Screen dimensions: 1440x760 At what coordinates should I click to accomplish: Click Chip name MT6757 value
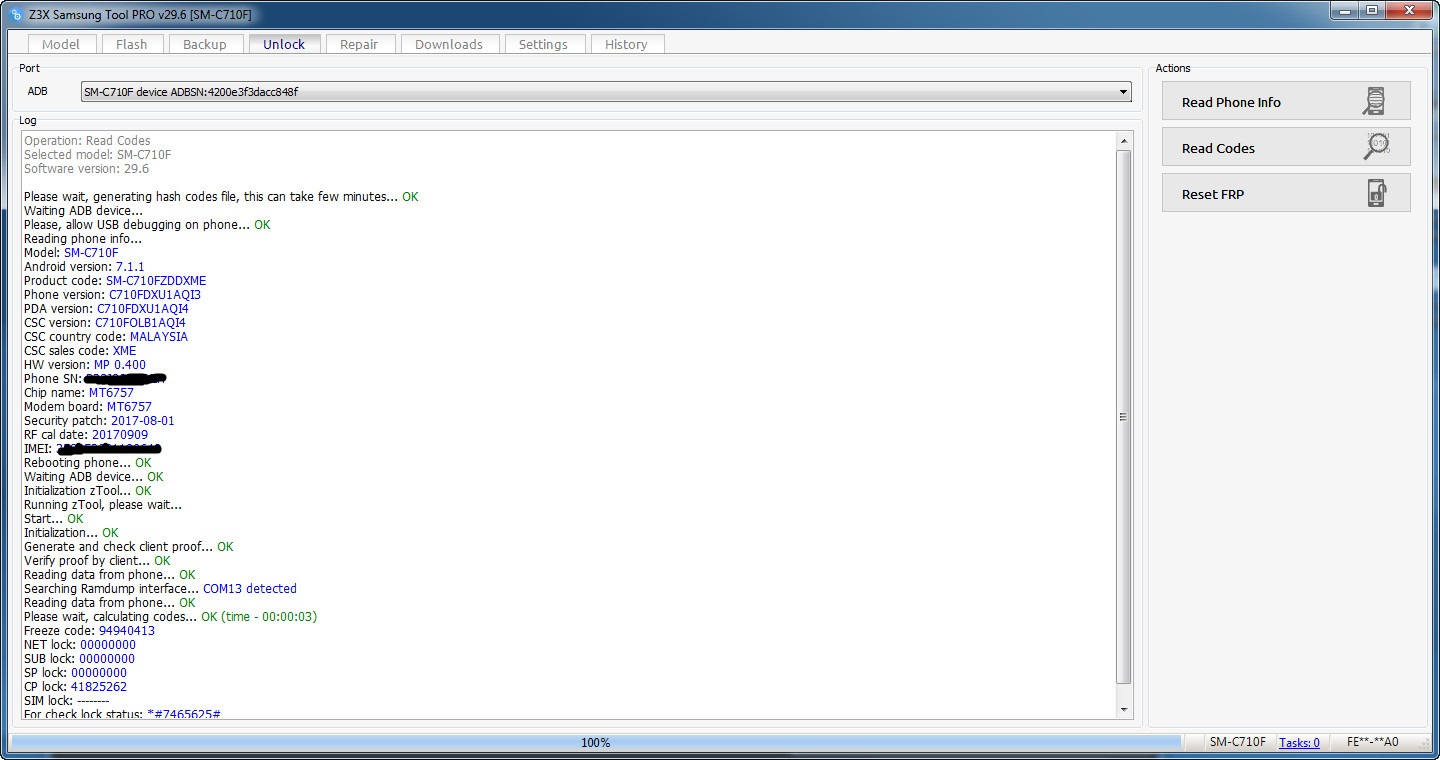pyautogui.click(x=111, y=393)
